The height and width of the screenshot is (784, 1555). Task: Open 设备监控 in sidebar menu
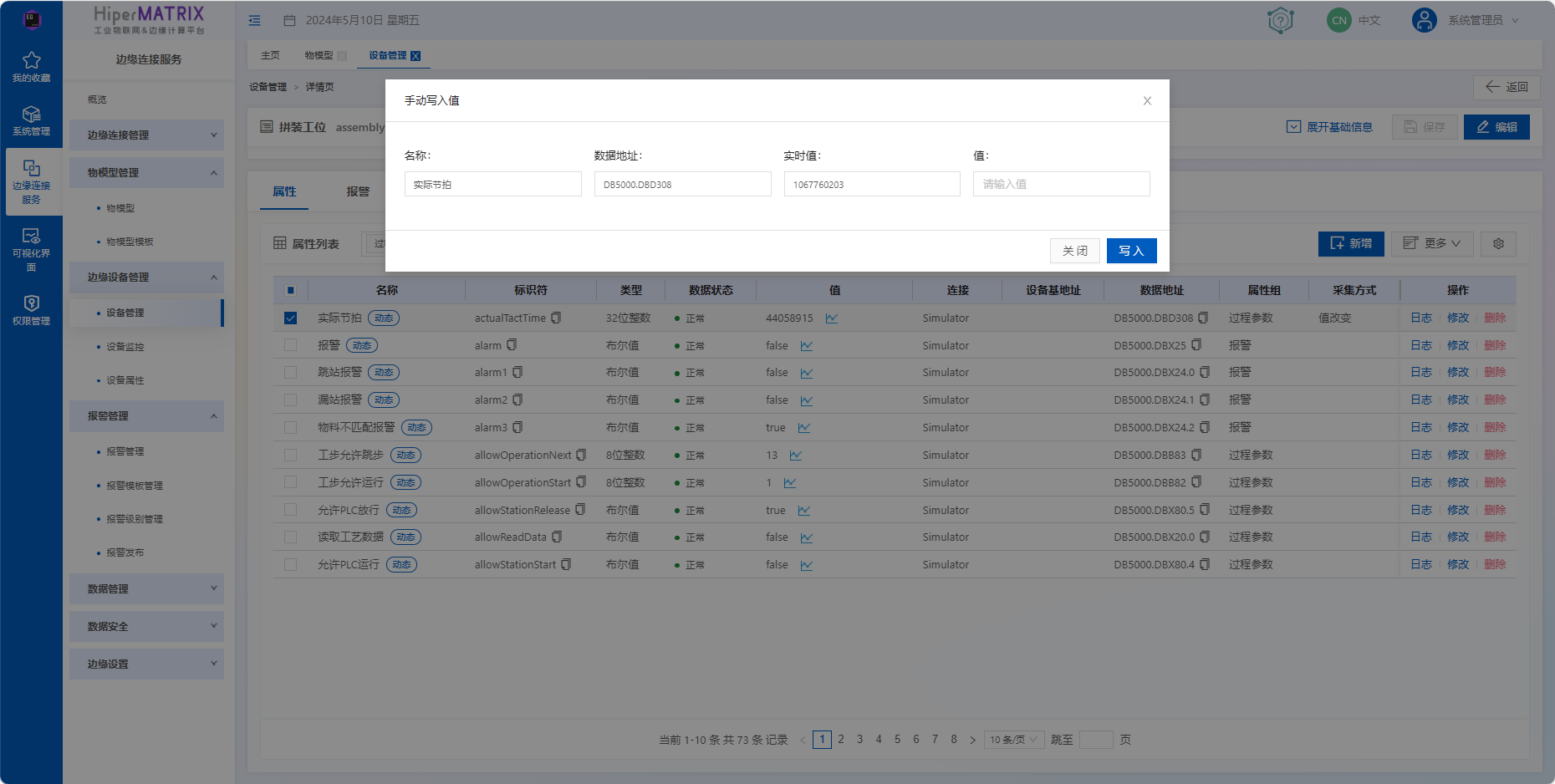point(125,346)
